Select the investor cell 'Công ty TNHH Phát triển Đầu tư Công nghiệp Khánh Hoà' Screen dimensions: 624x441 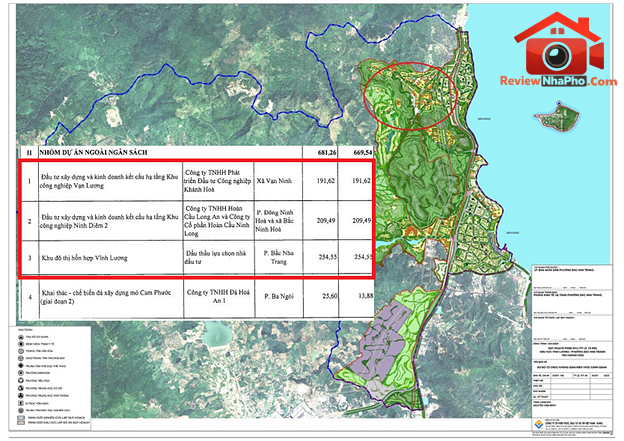[217, 181]
